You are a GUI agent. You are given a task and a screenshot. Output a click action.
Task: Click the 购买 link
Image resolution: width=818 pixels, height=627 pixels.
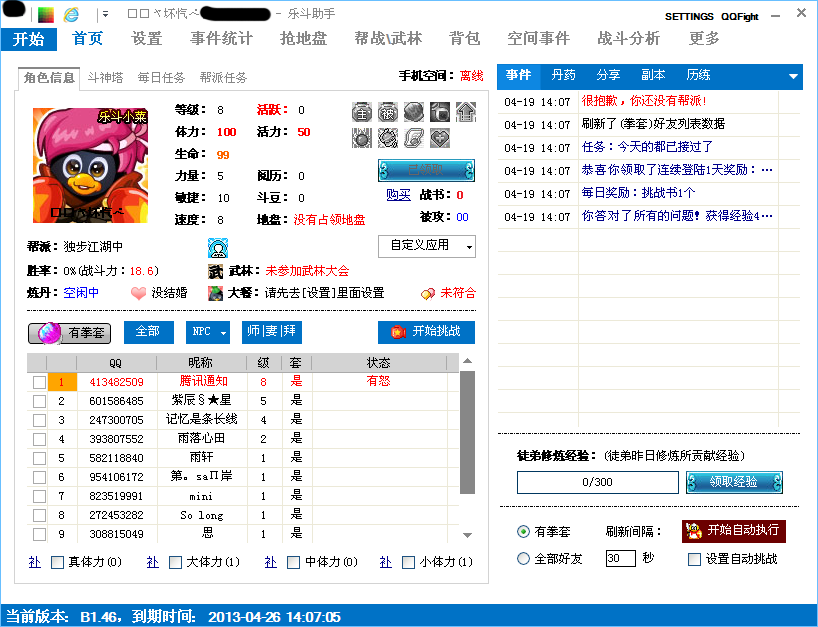[x=398, y=194]
